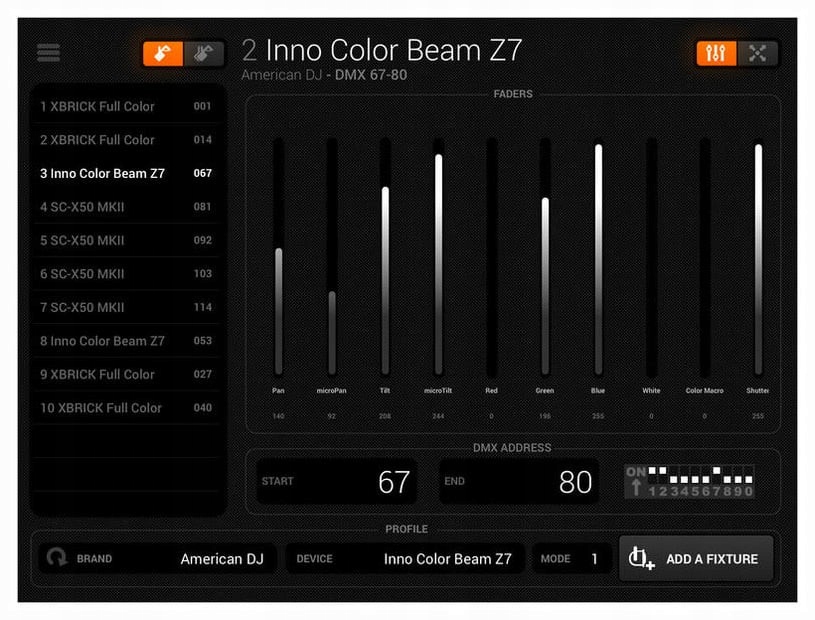Screen dimensions: 815x620
Task: Click the Color Macro fader track
Action: point(705,257)
